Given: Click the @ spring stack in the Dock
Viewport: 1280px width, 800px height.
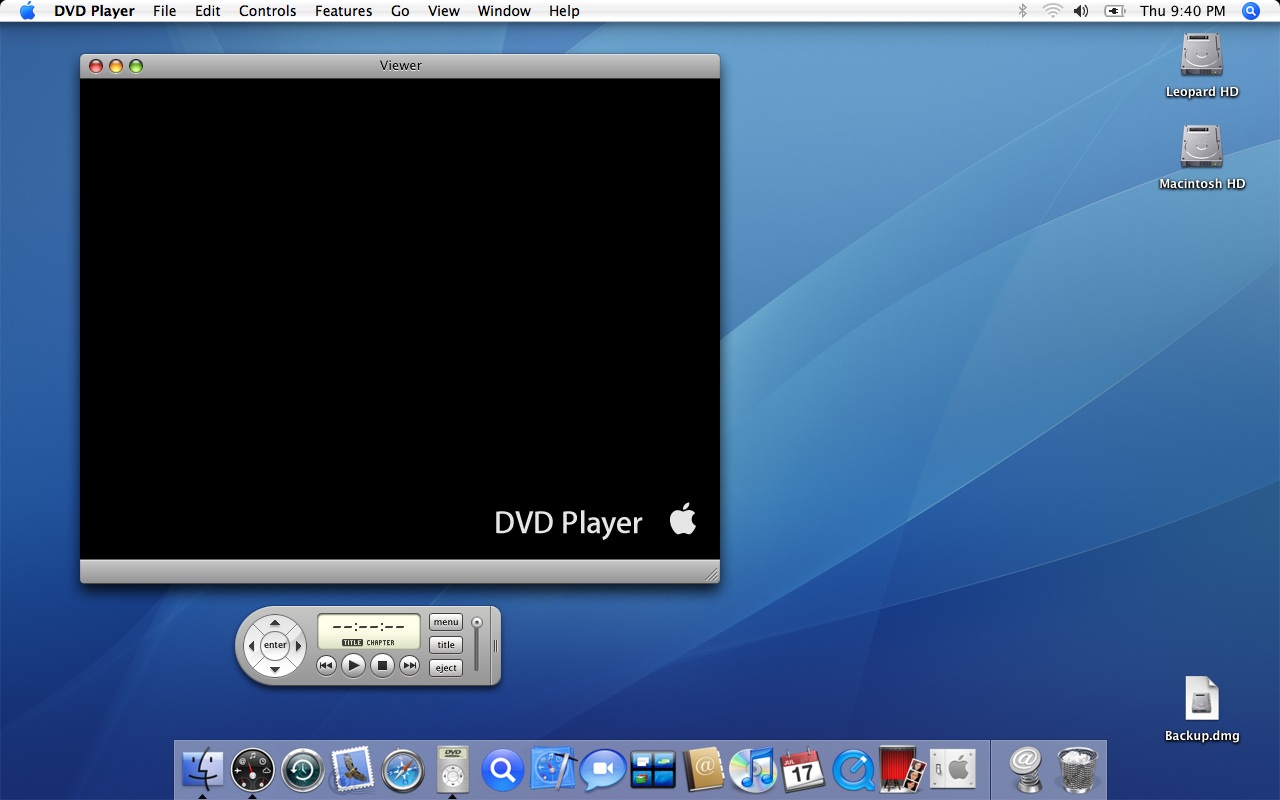Looking at the screenshot, I should point(1026,770).
